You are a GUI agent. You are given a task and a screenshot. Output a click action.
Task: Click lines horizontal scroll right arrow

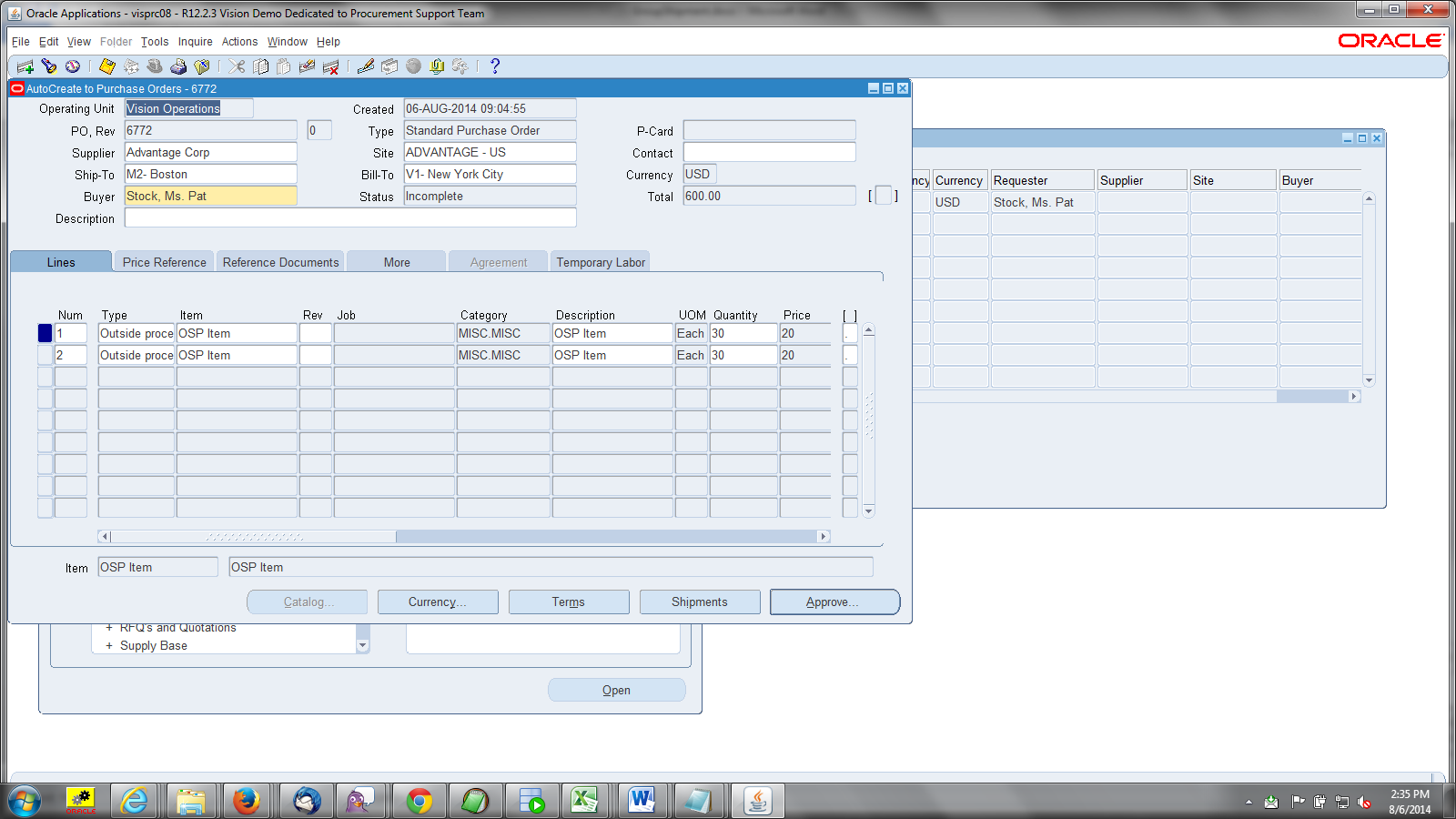point(824,537)
